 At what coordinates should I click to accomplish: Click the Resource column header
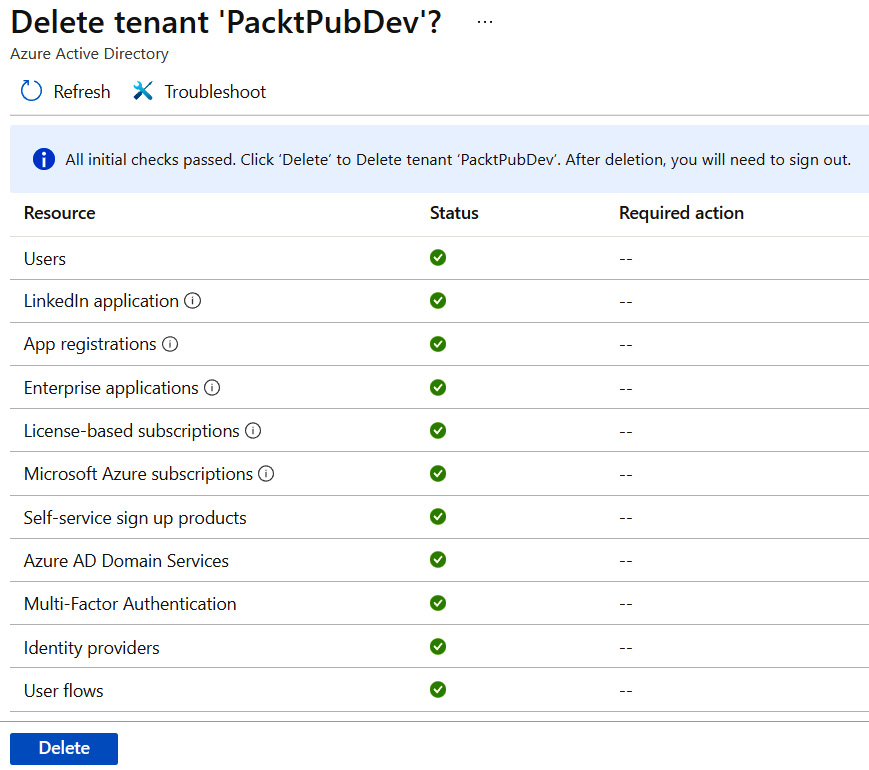(x=59, y=213)
